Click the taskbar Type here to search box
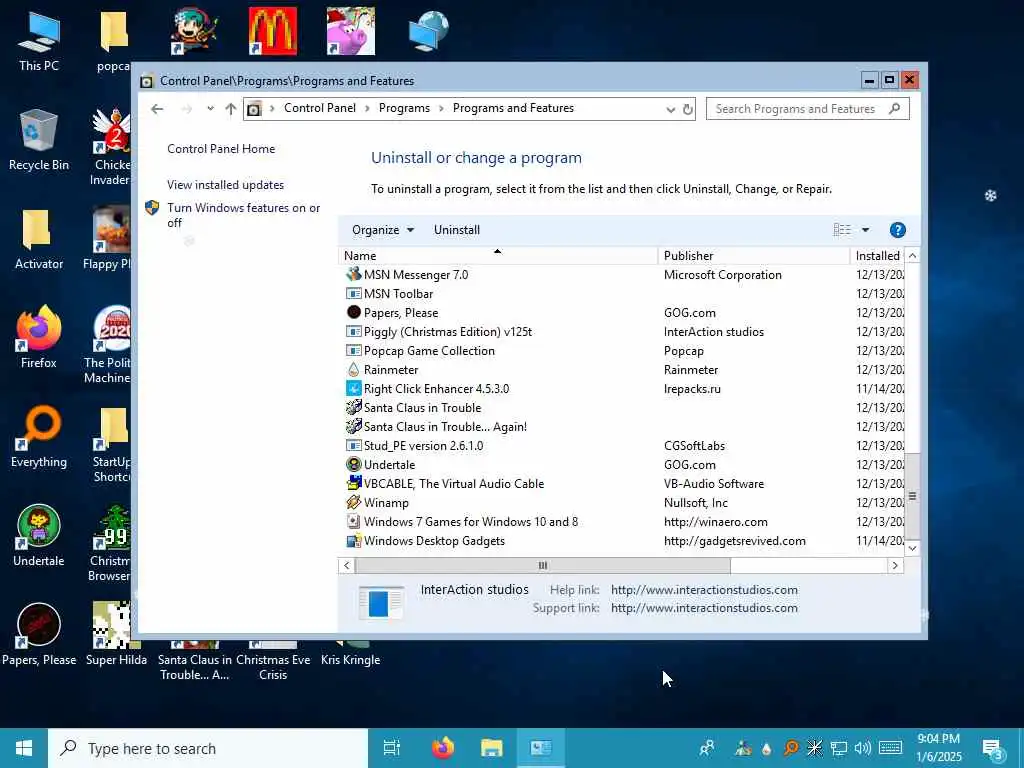Image resolution: width=1024 pixels, height=768 pixels. pos(208,748)
